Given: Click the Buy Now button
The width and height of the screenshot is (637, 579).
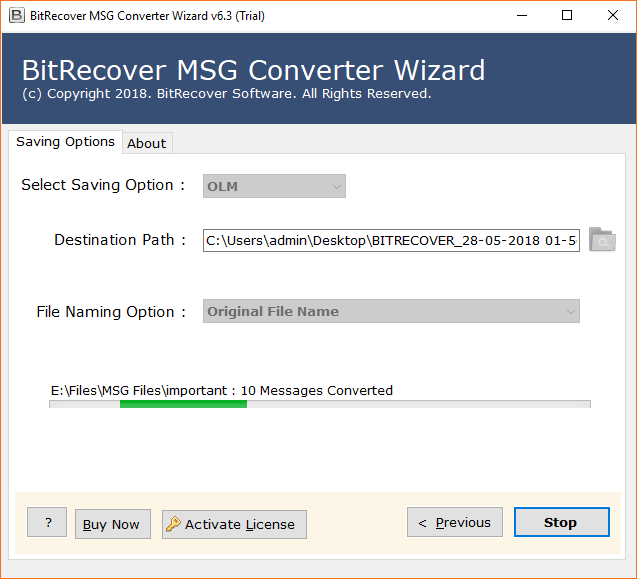Looking at the screenshot, I should 113,524.
